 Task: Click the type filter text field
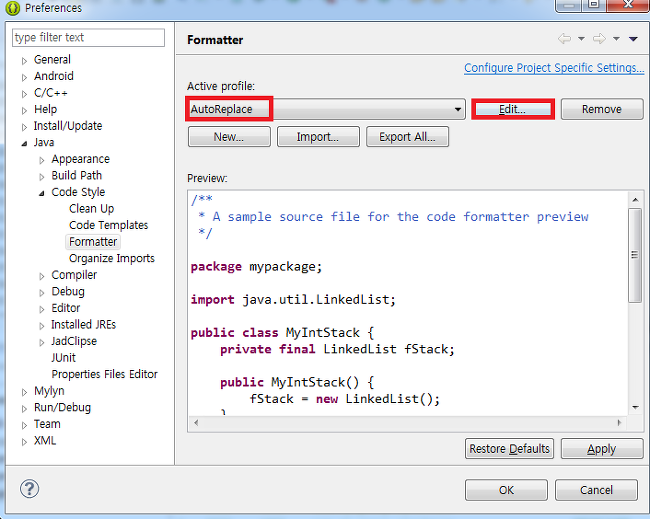[88, 37]
